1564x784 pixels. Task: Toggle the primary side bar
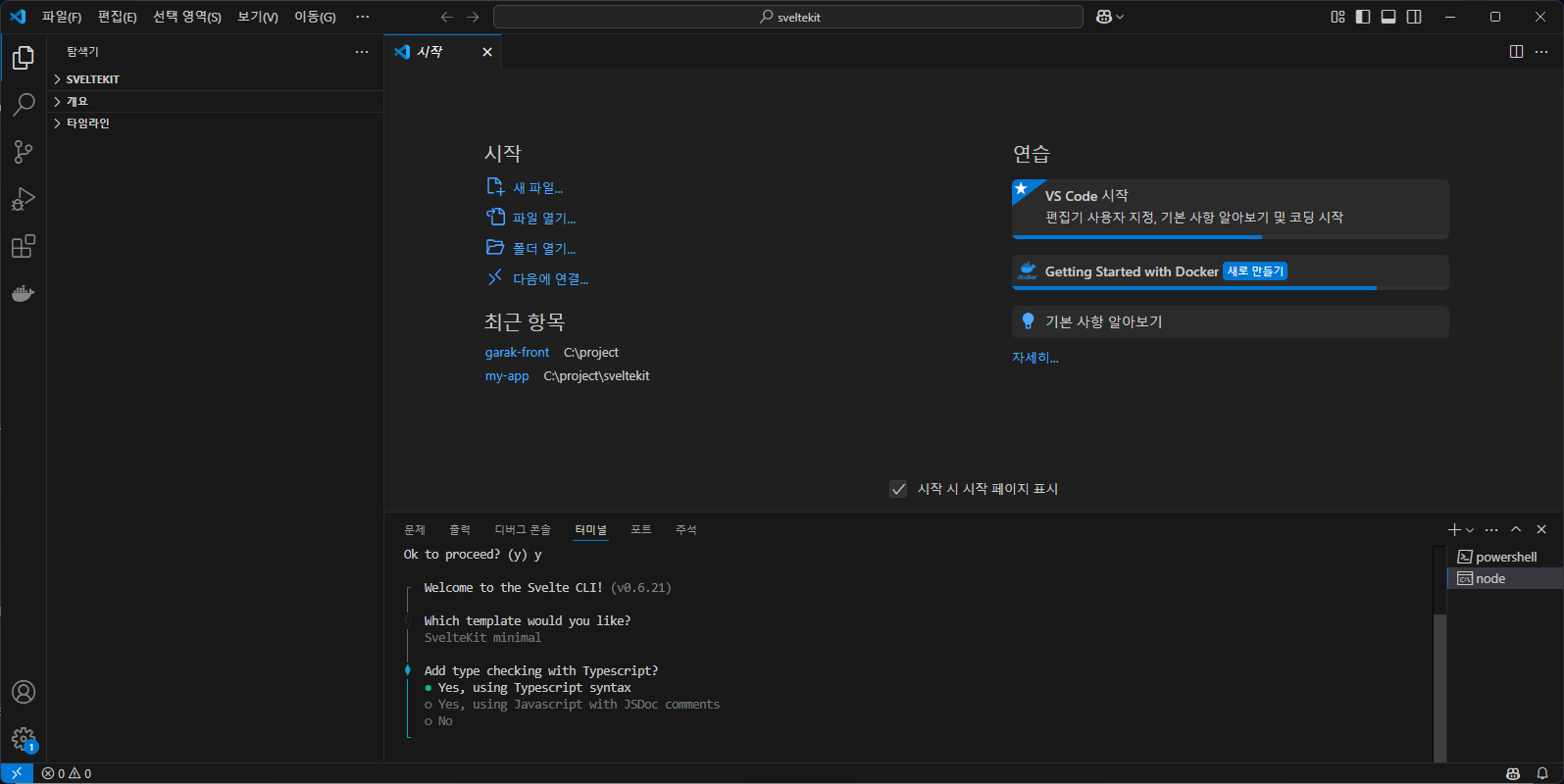click(x=1363, y=17)
